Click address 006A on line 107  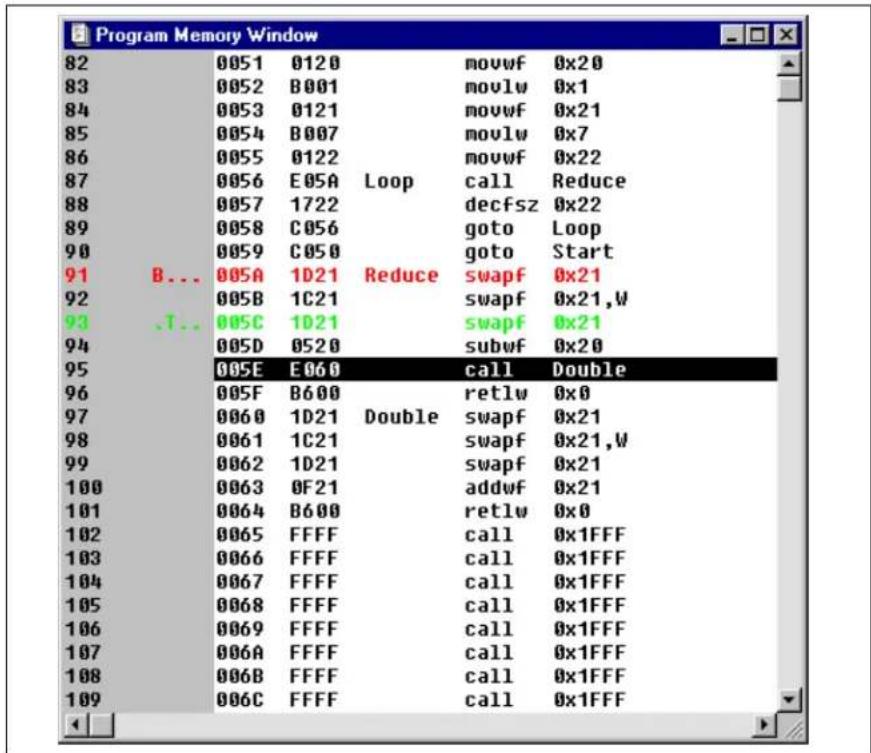[x=239, y=652]
